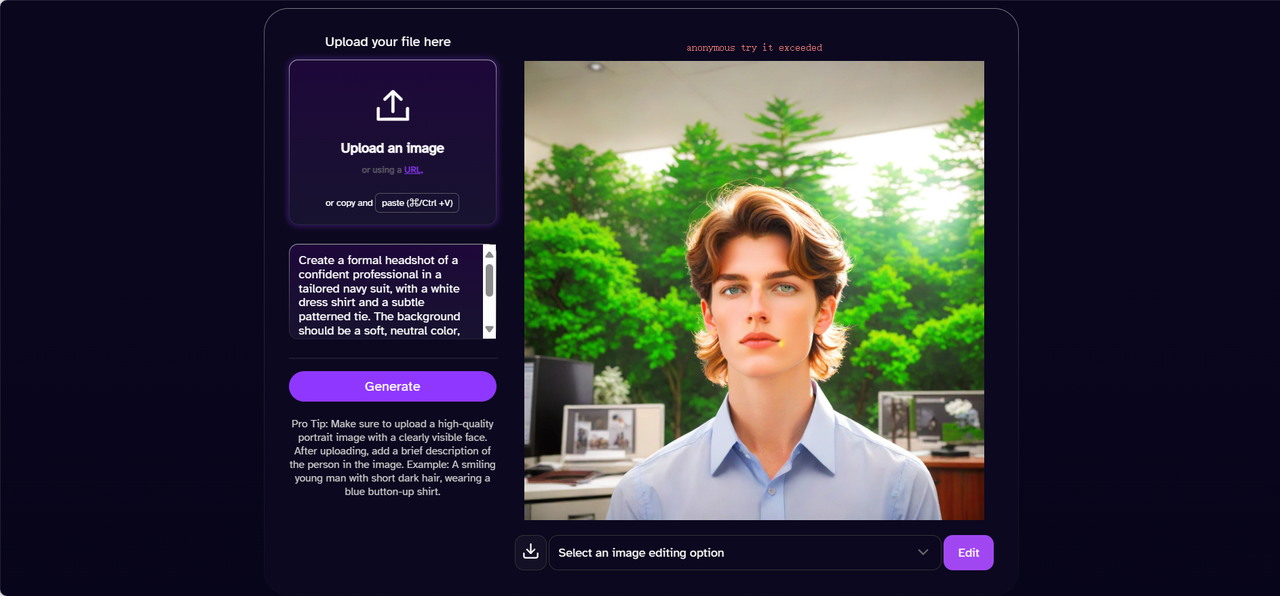Viewport: 1280px width, 596px height.
Task: Click the purple Generate button
Action: [392, 386]
